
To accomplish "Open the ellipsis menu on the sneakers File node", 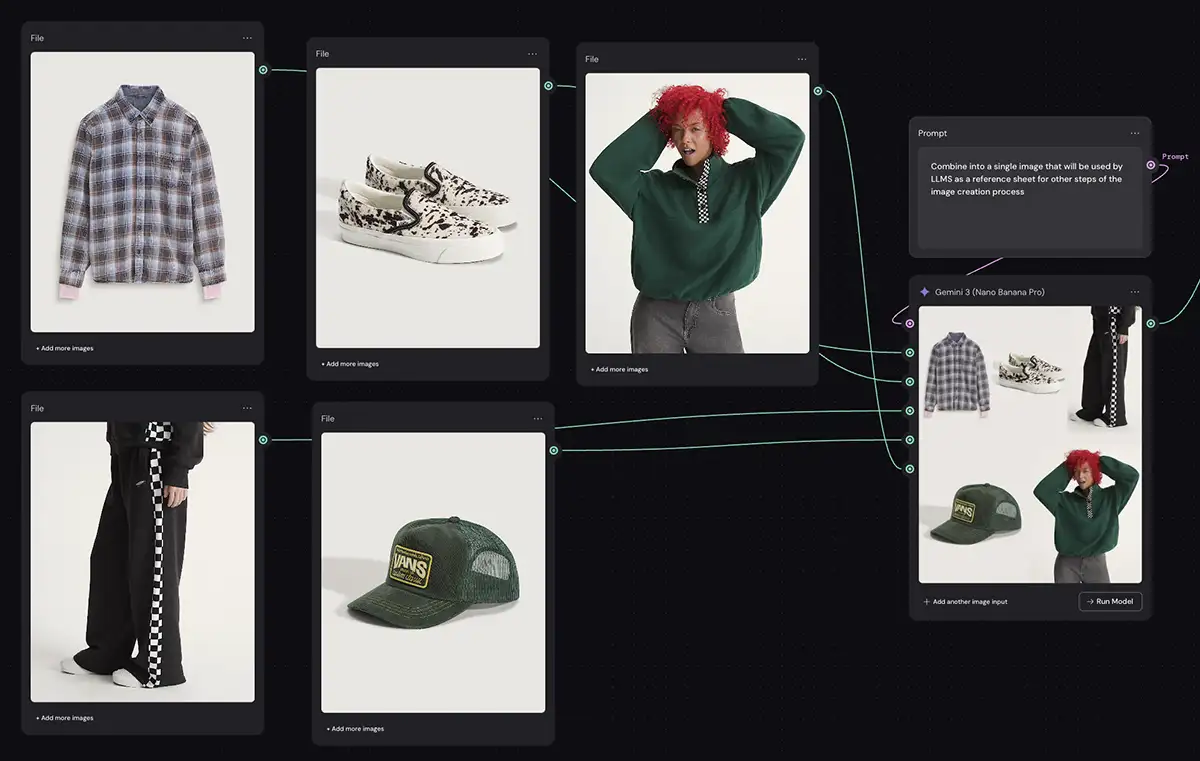I will click(x=533, y=54).
